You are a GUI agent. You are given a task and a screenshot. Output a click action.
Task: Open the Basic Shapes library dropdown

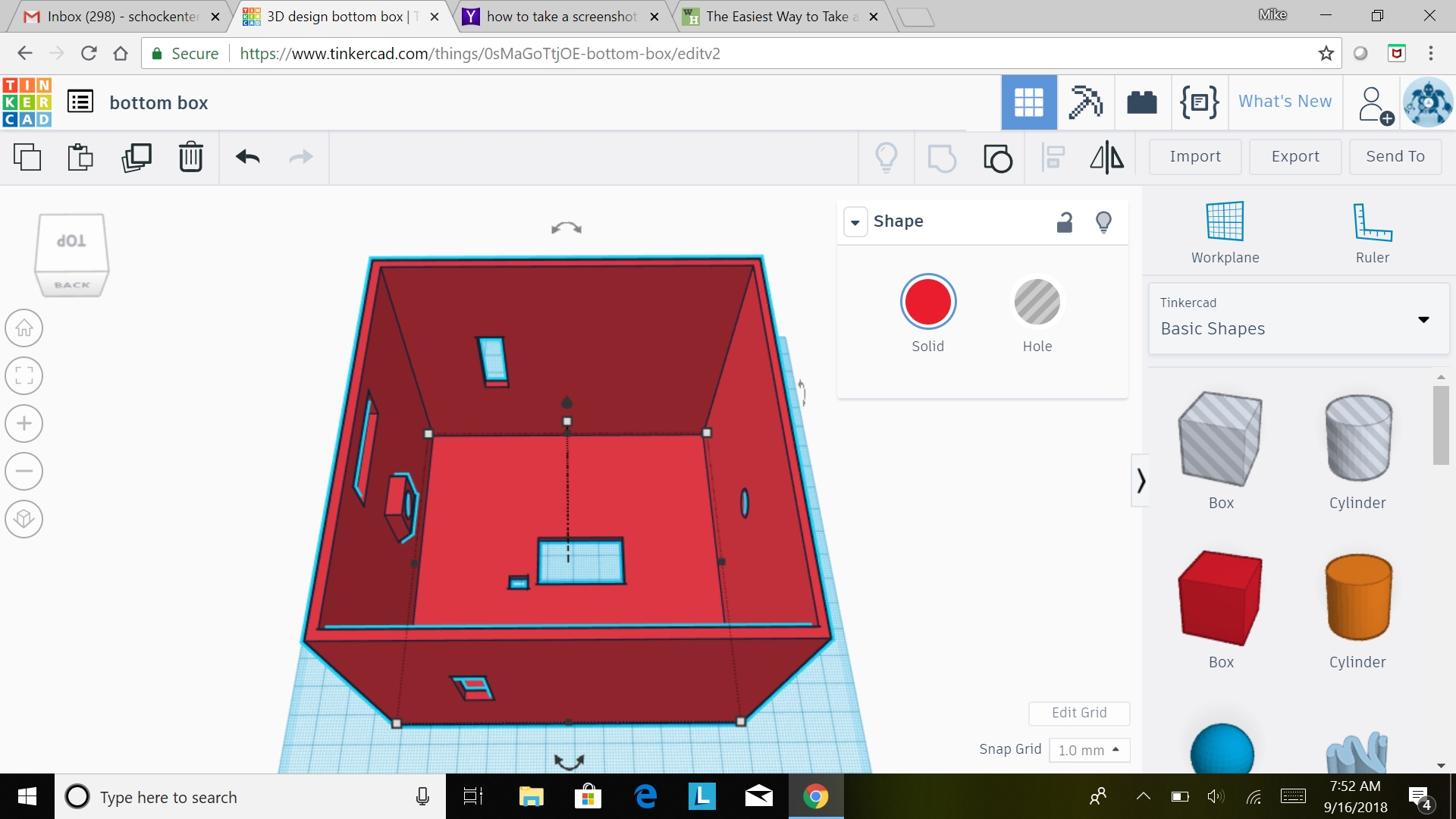[x=1299, y=318]
